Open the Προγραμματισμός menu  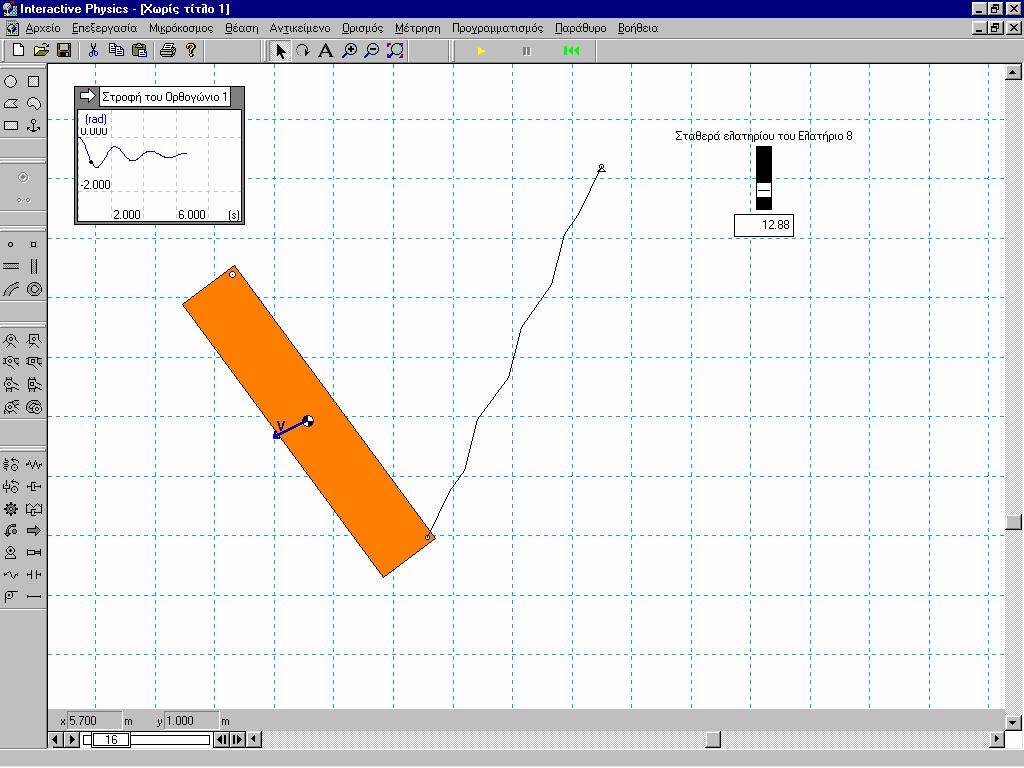[498, 28]
